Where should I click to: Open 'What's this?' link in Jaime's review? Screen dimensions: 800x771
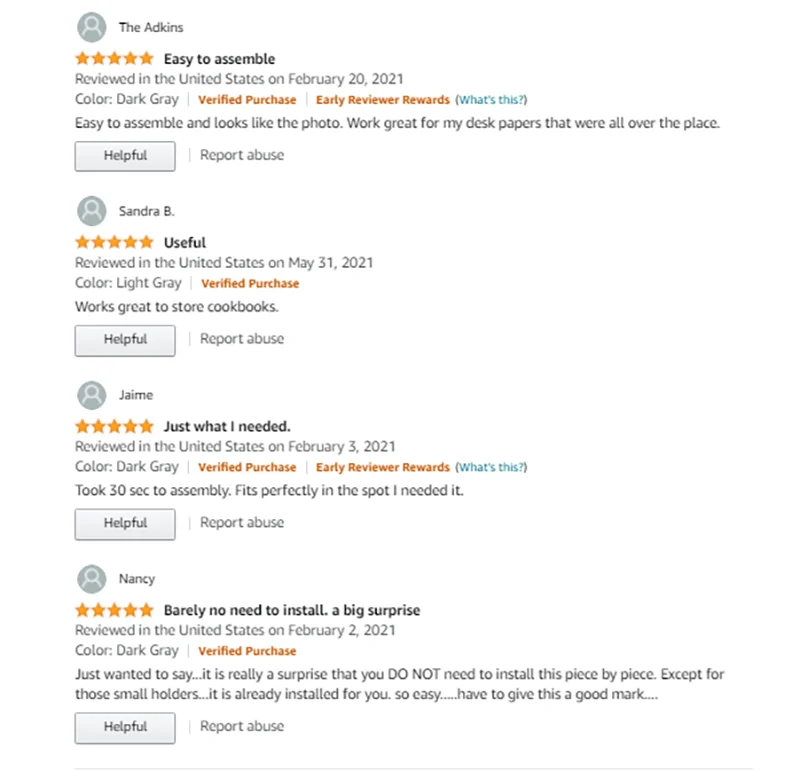491,467
